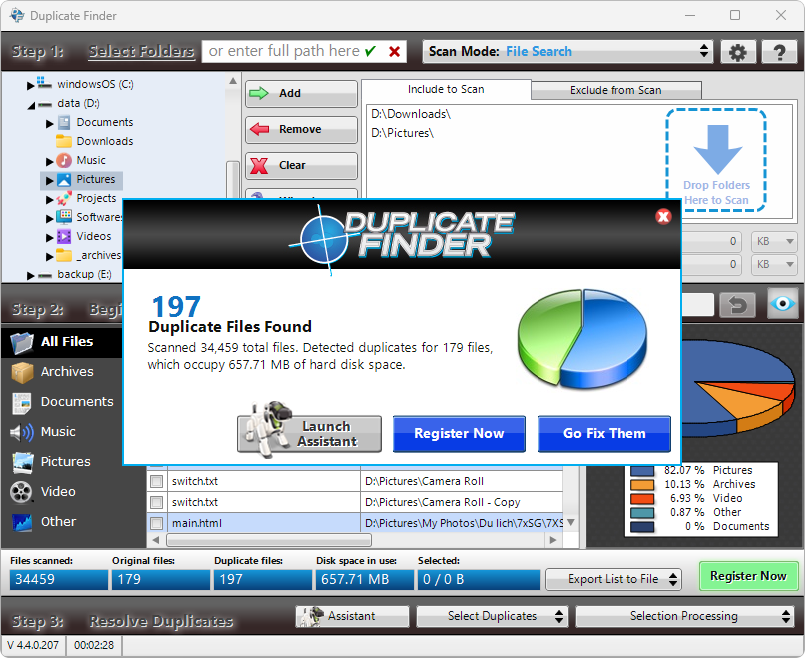Toggle the preview eye button
Viewport: 805px width, 658px height.
782,304
